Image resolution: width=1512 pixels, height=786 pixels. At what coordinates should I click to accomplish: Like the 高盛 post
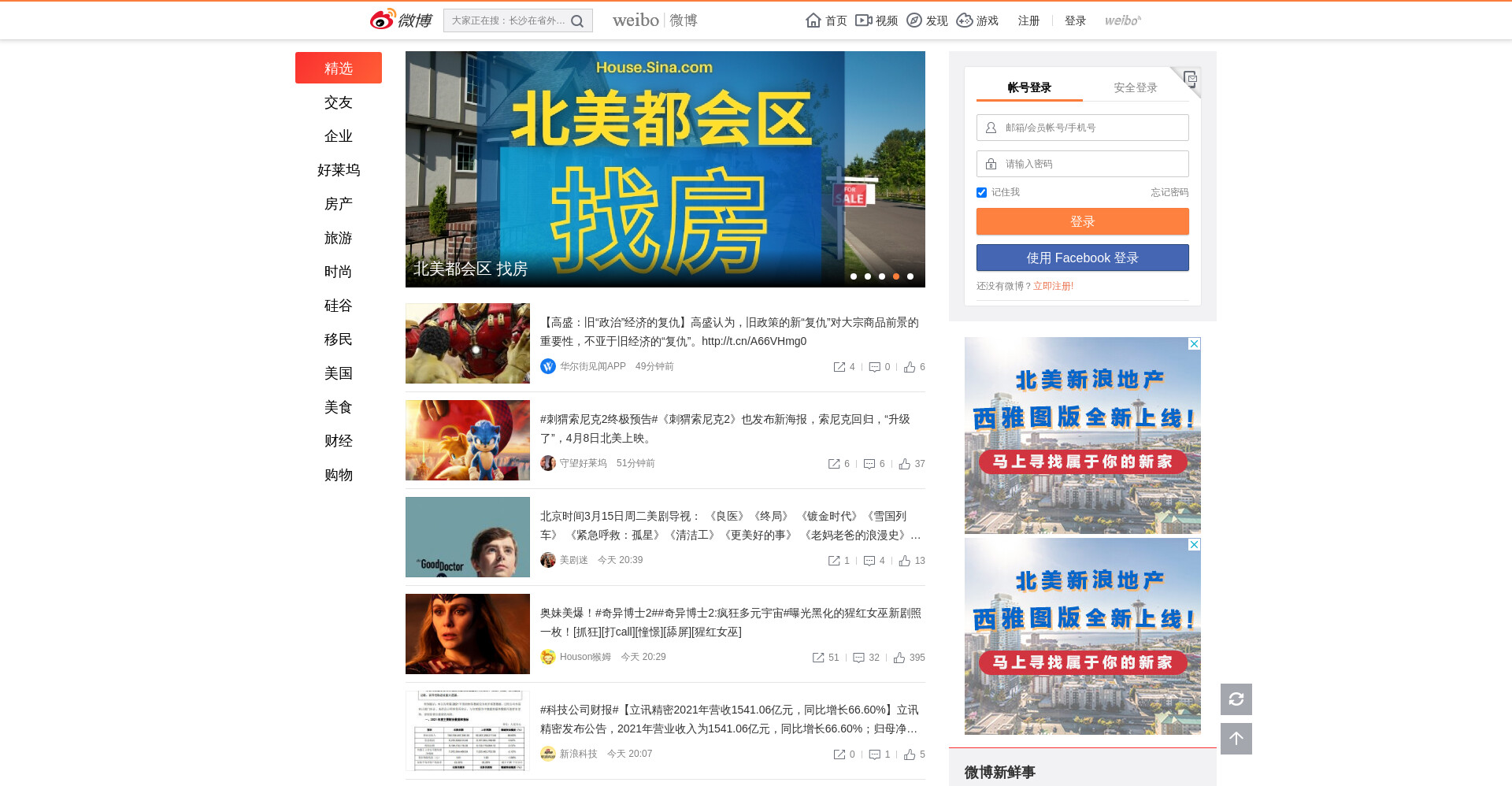[x=910, y=367]
